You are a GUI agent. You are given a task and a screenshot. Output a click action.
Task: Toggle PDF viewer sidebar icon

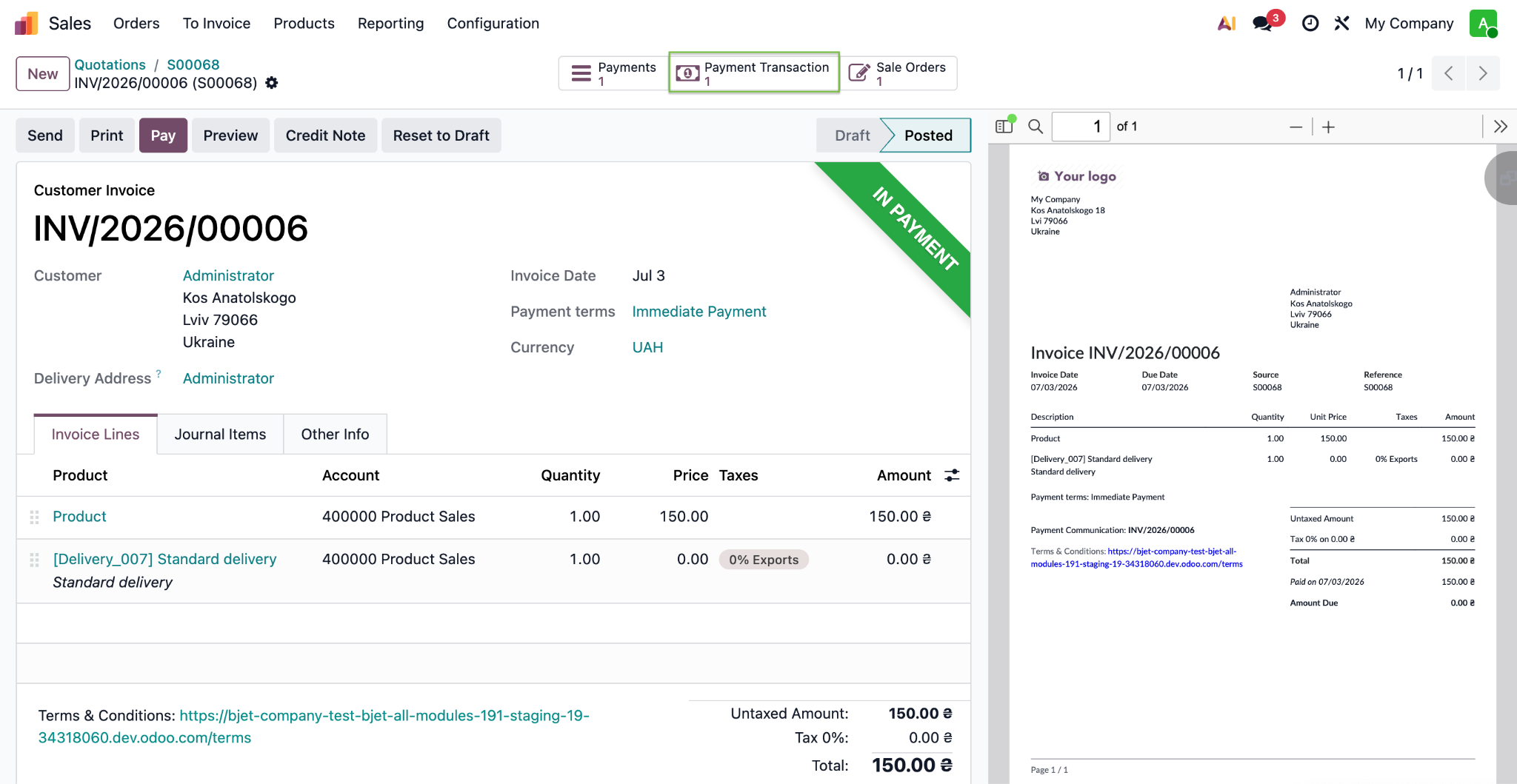1004,126
